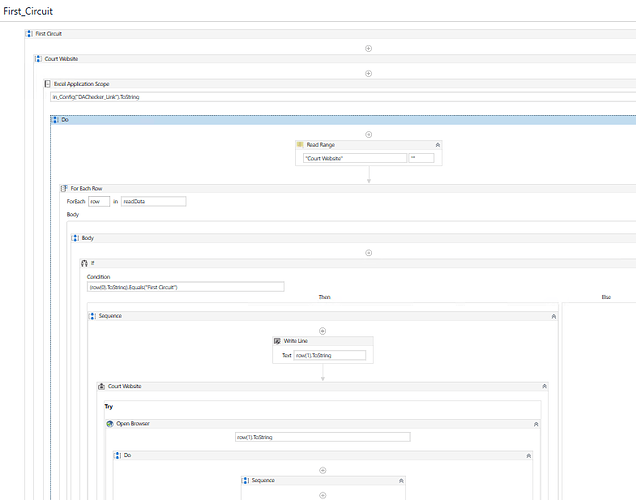Click the Write Line activity icon

coord(277,341)
